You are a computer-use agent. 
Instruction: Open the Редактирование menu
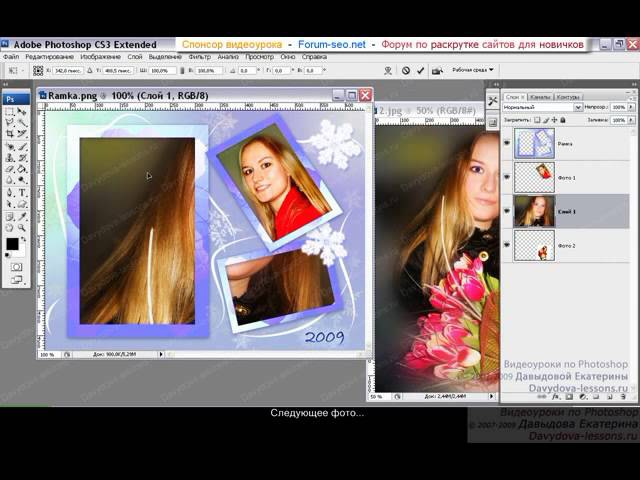49,57
